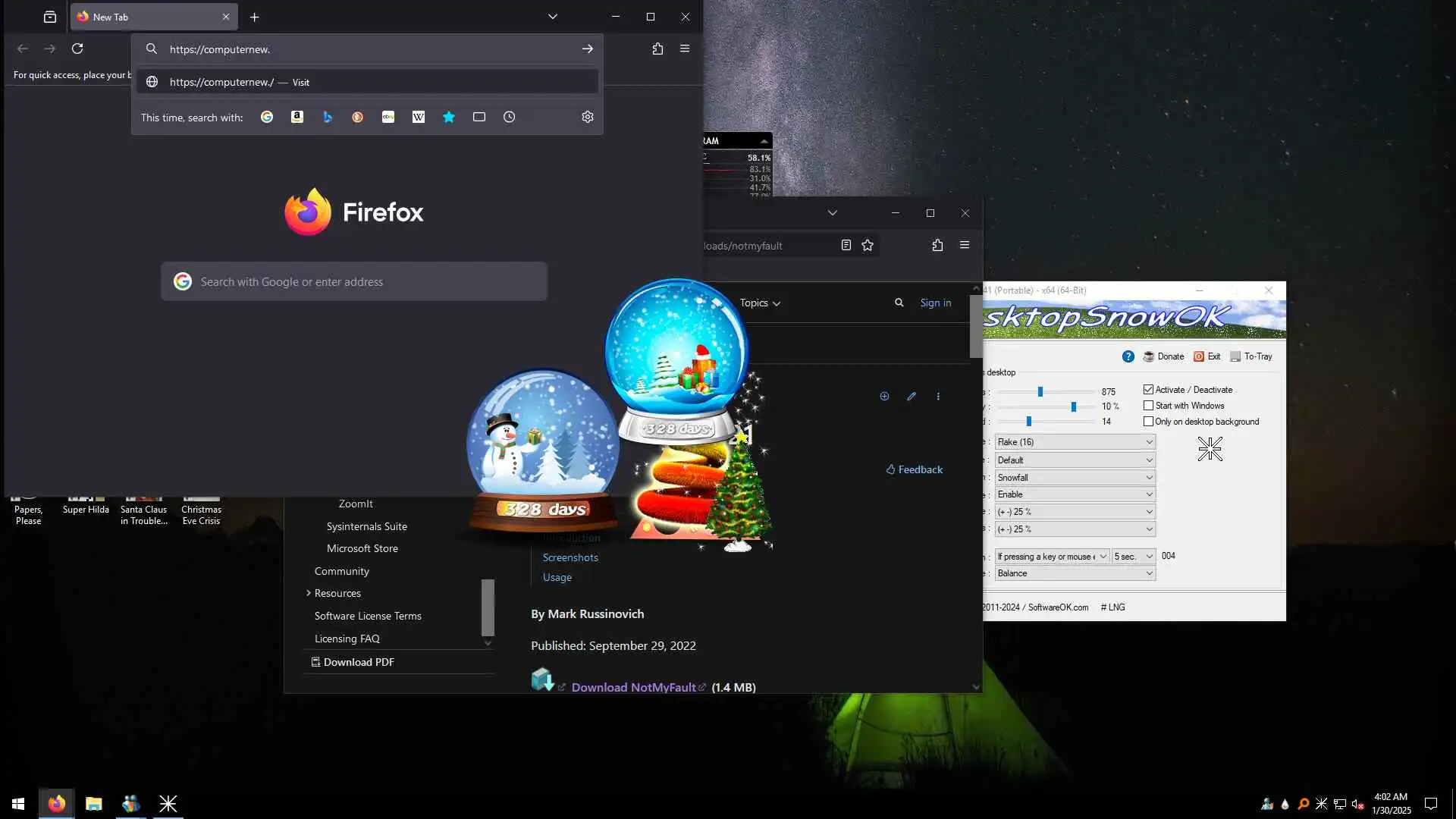Toggle reader view icon in address bar
The image size is (1456, 819).
(846, 245)
